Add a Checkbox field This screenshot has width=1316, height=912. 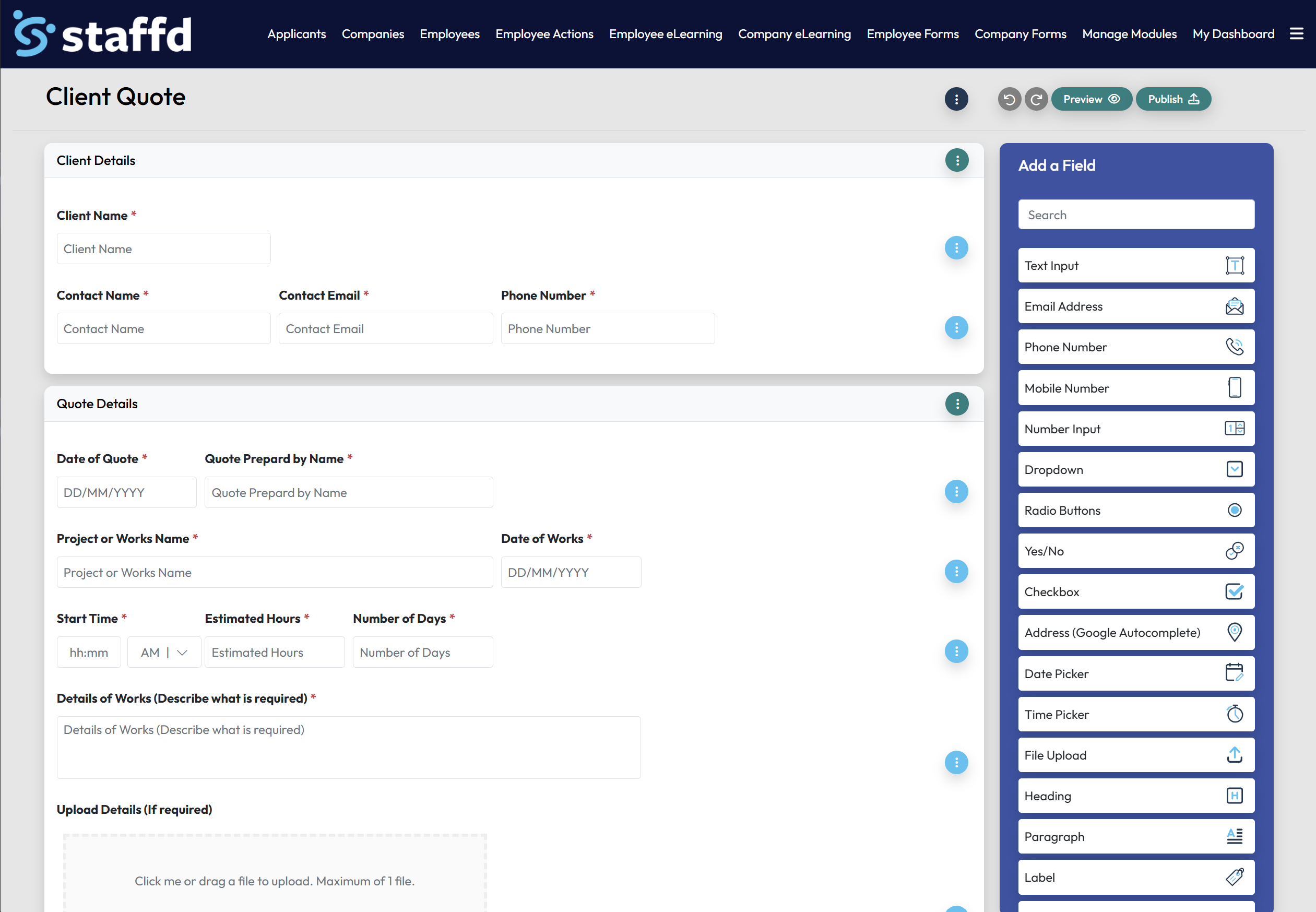pos(1136,592)
